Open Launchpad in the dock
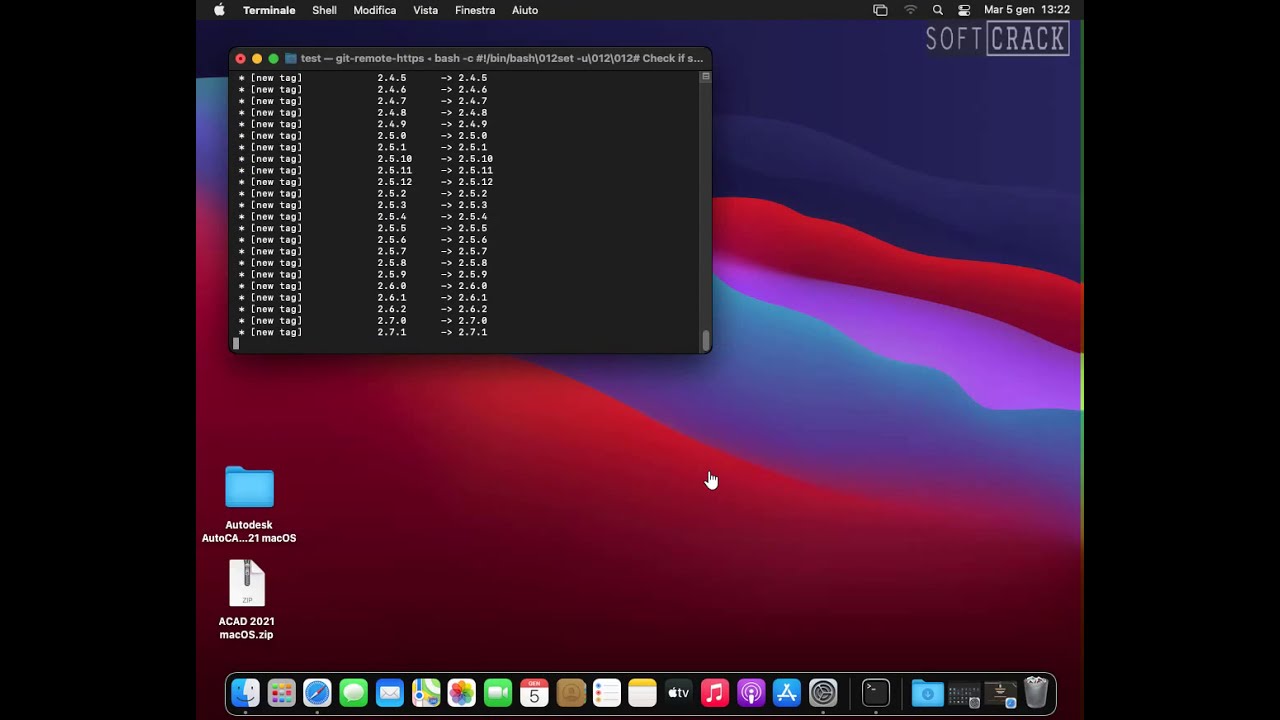Viewport: 1280px width, 720px height. [281, 693]
